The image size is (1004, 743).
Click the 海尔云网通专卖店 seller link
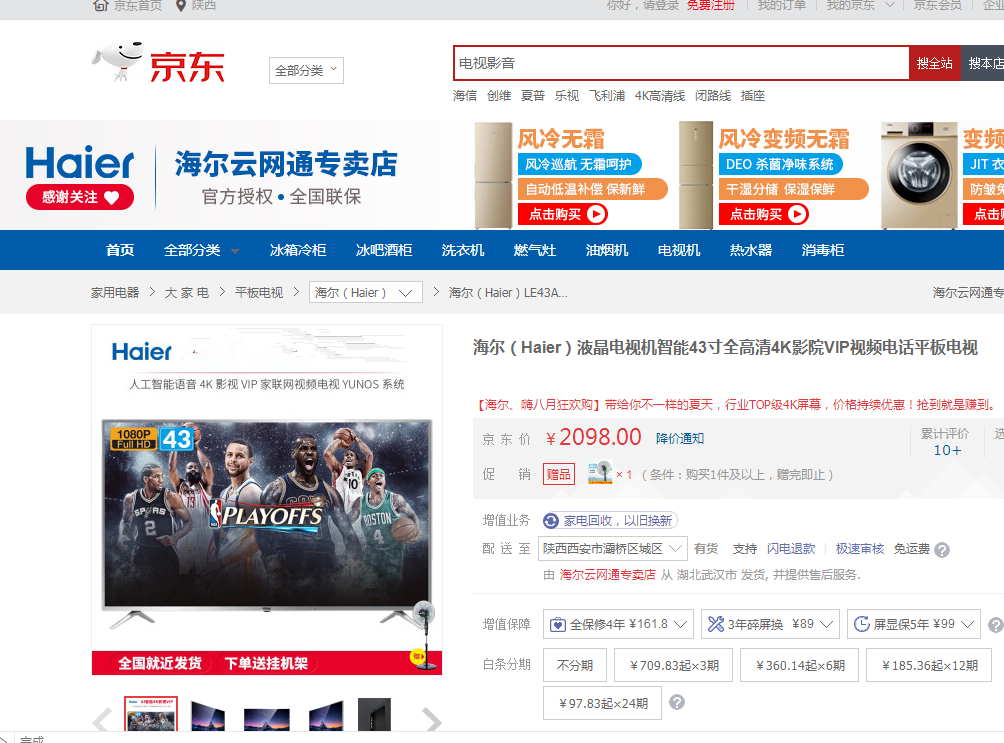coord(608,575)
